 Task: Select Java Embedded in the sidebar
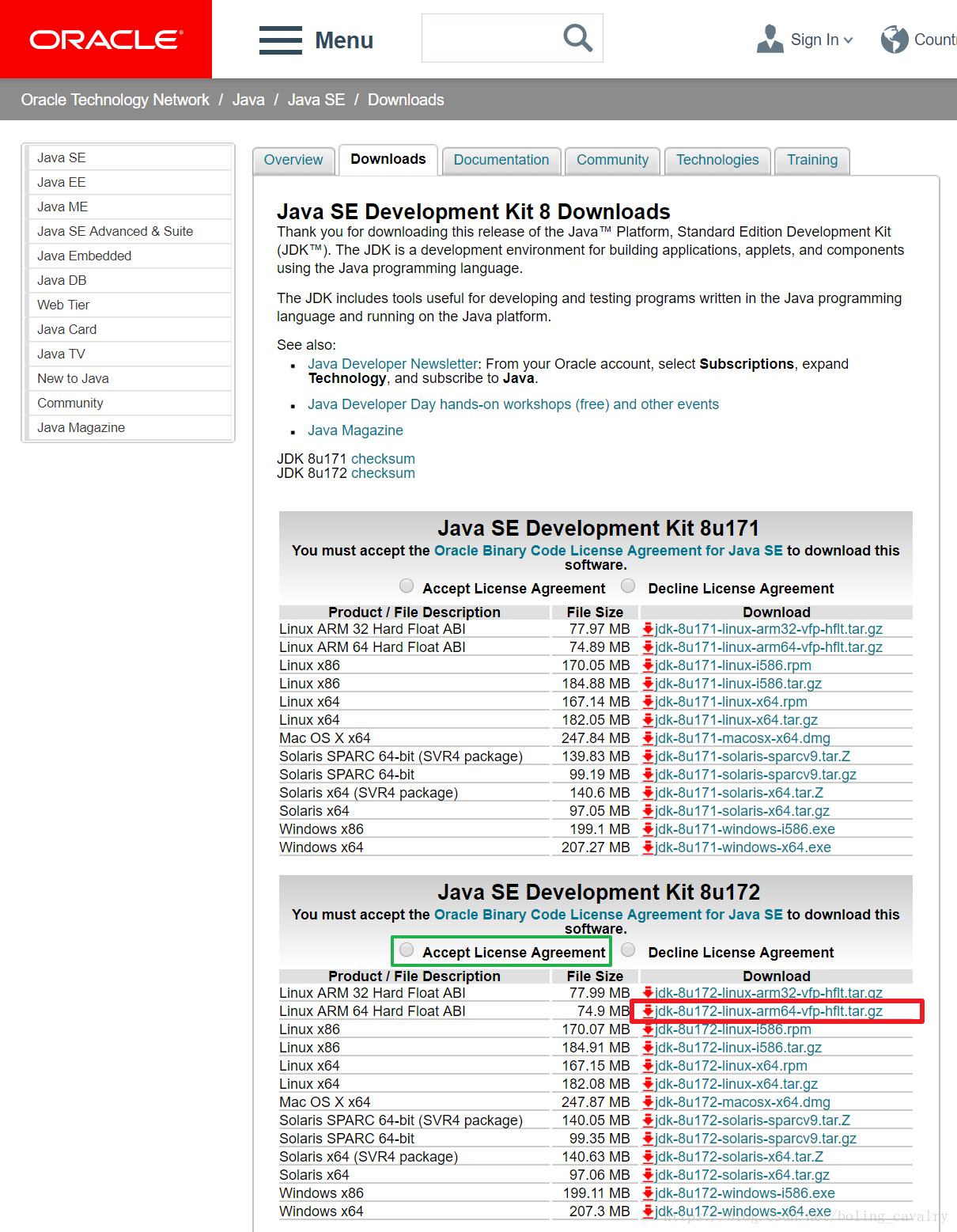[83, 256]
